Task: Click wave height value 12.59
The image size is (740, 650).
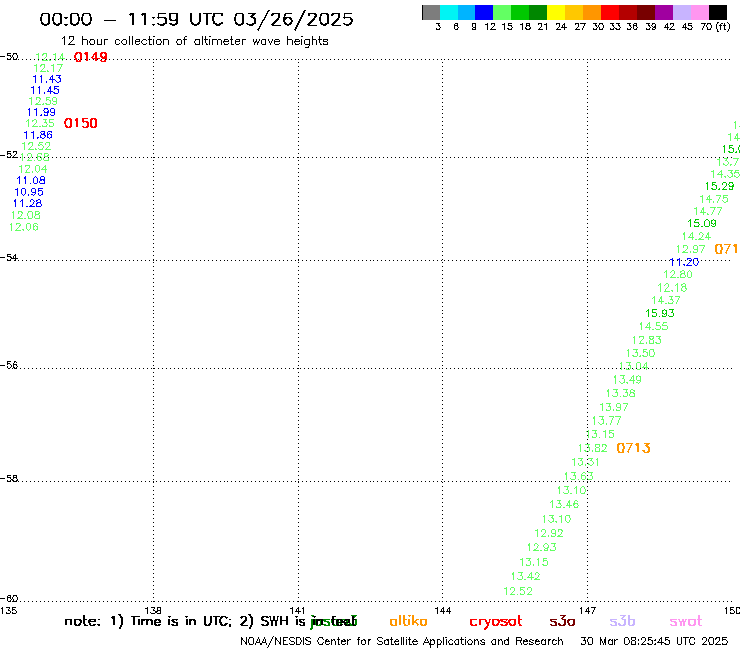Action: 43,101
